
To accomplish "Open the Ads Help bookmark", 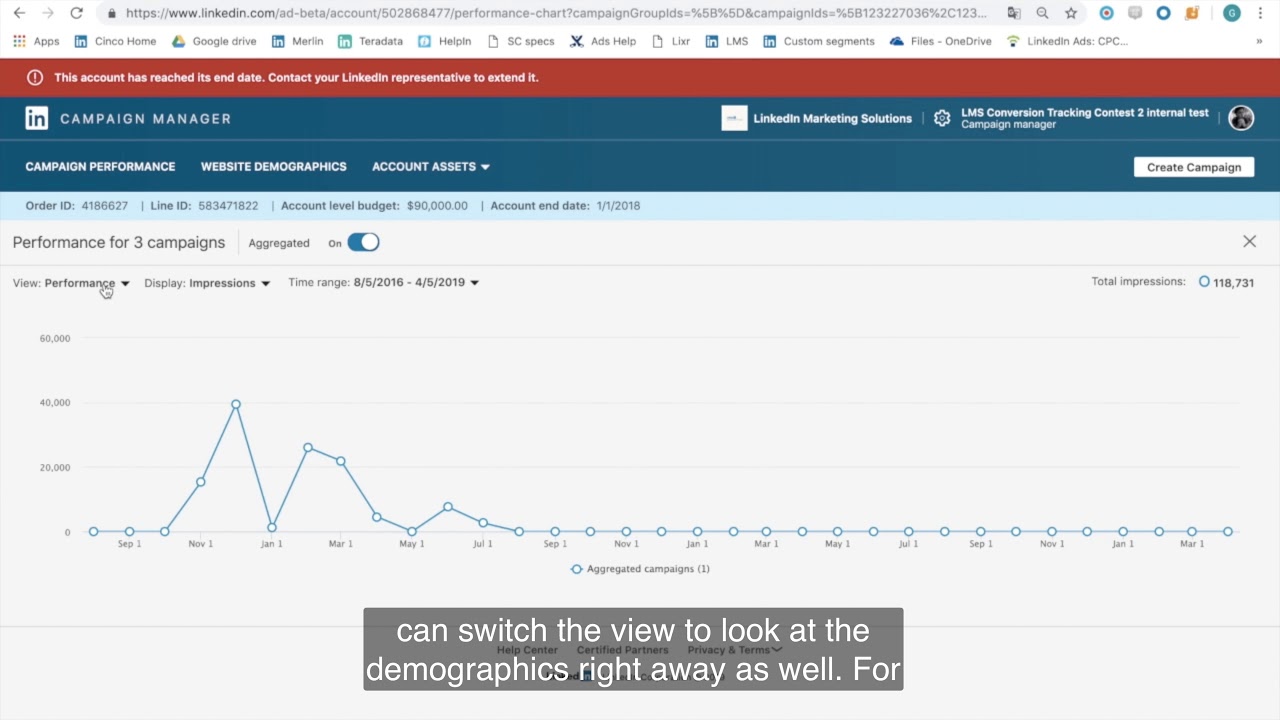I will click(x=603, y=41).
